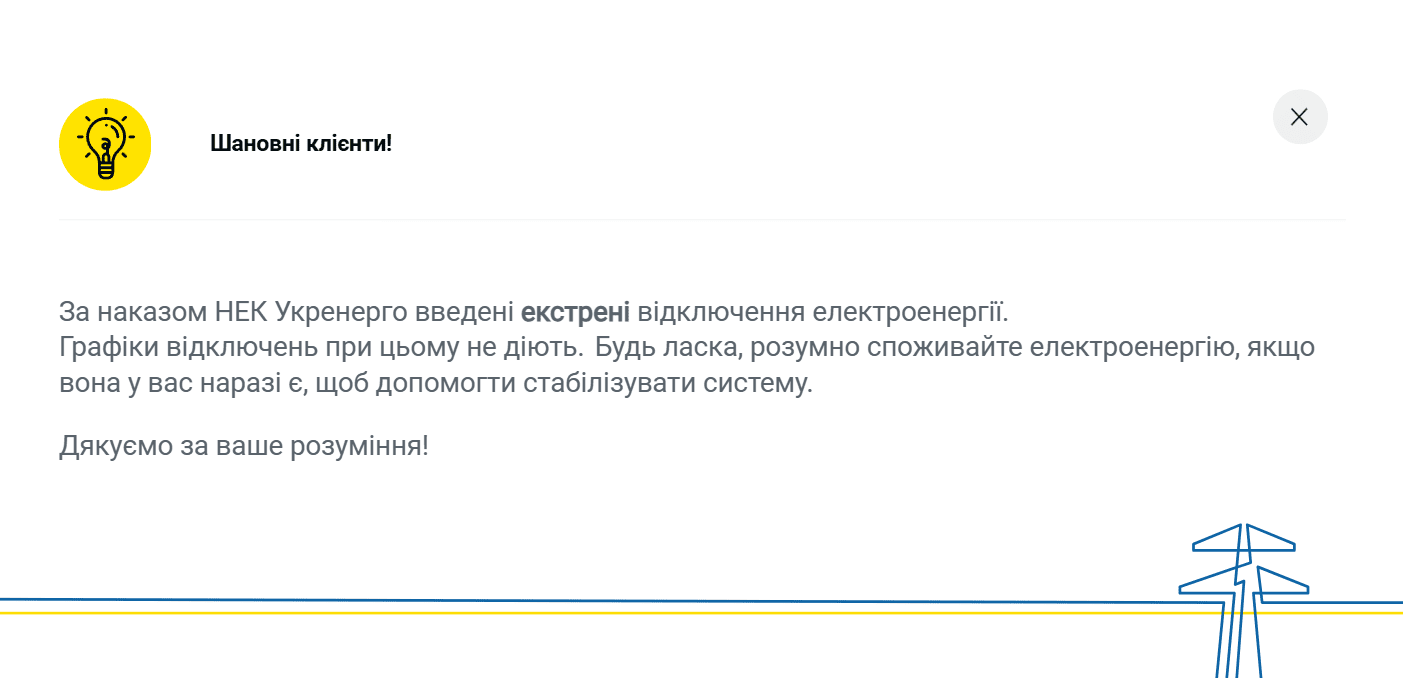The width and height of the screenshot is (1403, 678).
Task: Click the yellow lightbulb icon
Action: click(x=105, y=144)
